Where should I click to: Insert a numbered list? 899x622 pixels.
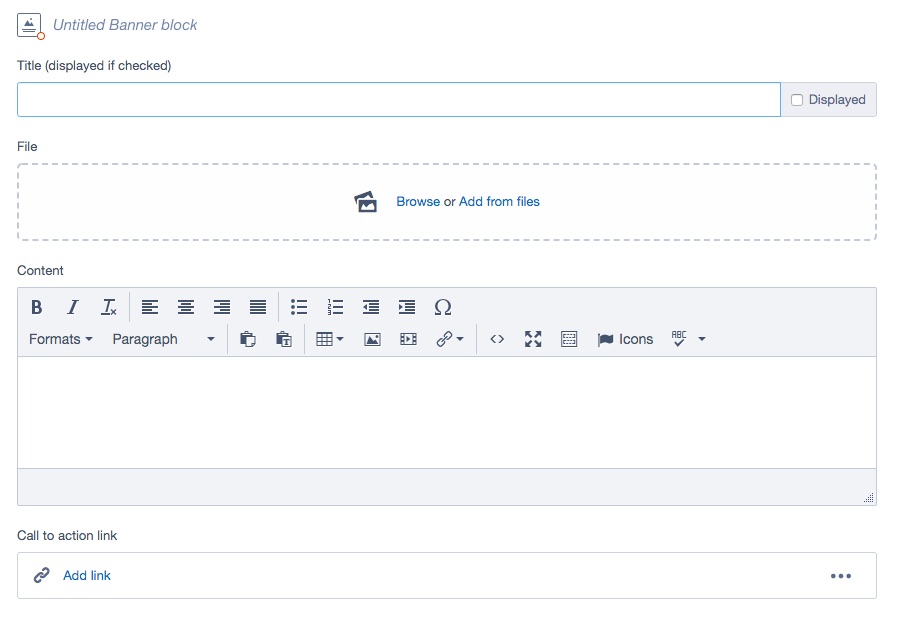[335, 307]
